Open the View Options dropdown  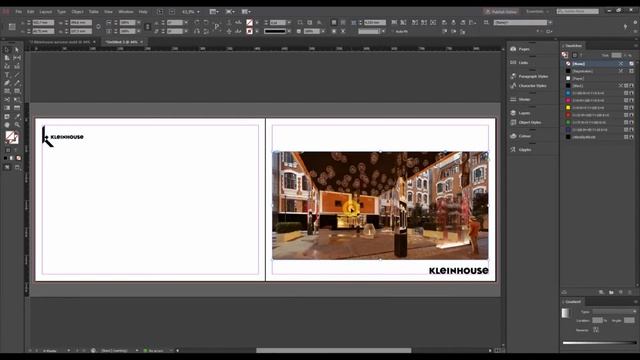click(x=214, y=12)
